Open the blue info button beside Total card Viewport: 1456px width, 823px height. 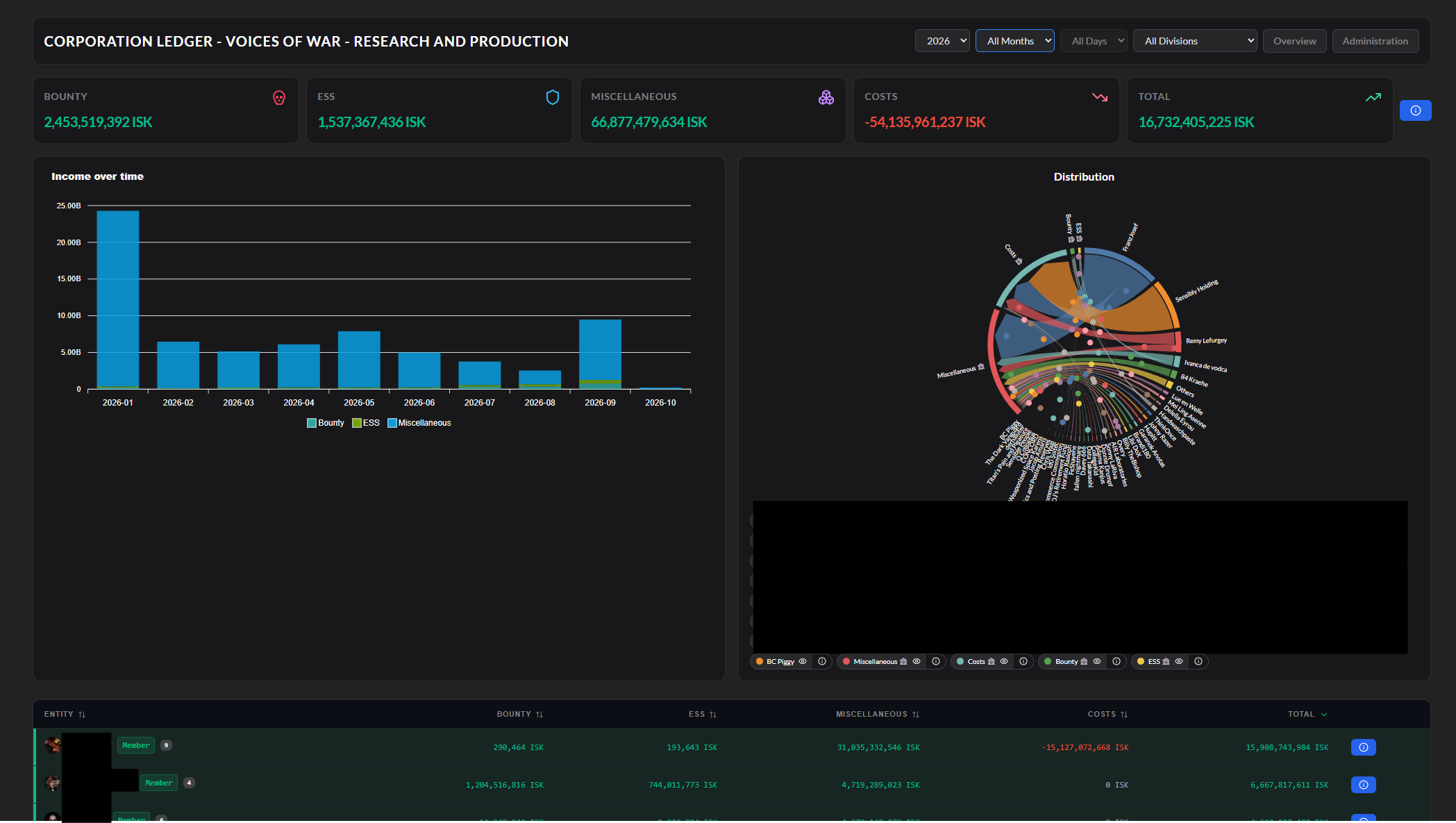tap(1416, 110)
